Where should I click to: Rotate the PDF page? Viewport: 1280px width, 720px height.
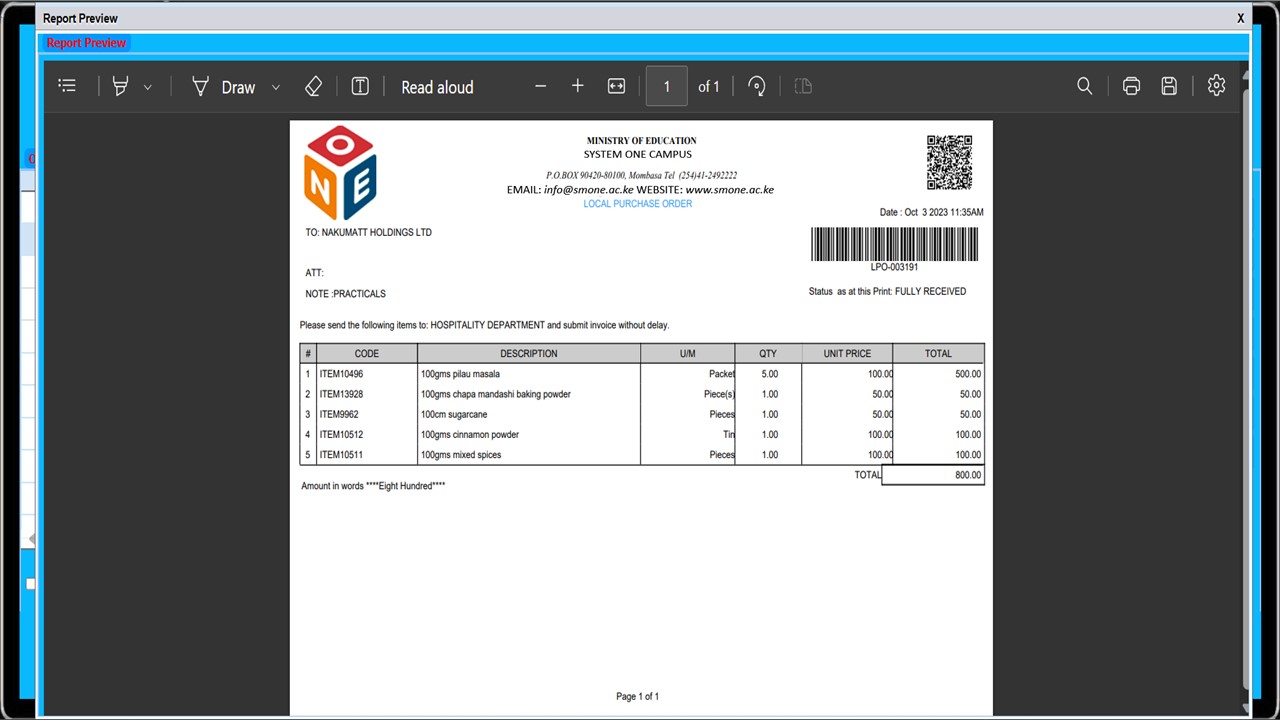(757, 86)
